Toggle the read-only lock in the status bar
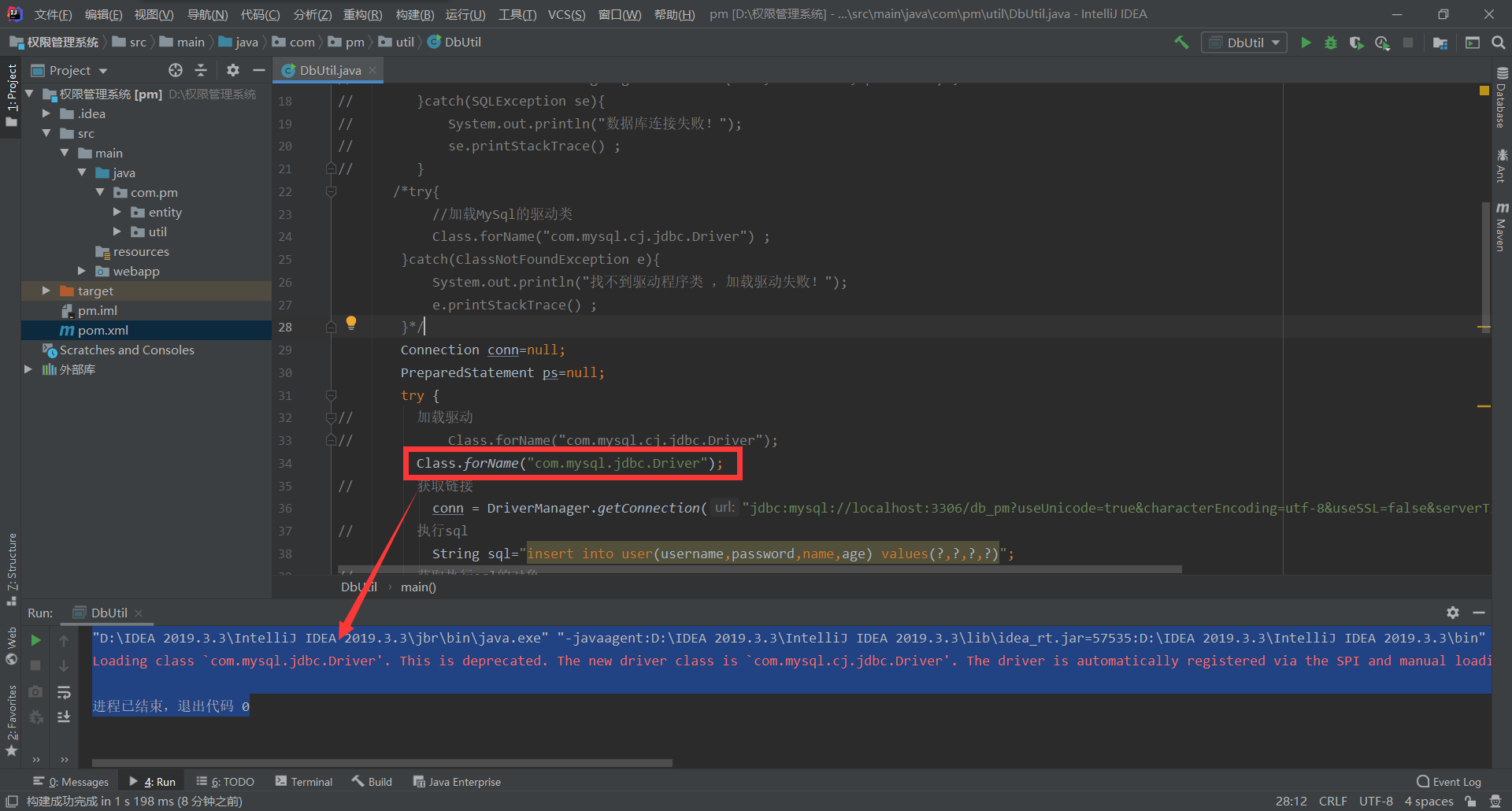The height and width of the screenshot is (811, 1512). tap(1468, 801)
